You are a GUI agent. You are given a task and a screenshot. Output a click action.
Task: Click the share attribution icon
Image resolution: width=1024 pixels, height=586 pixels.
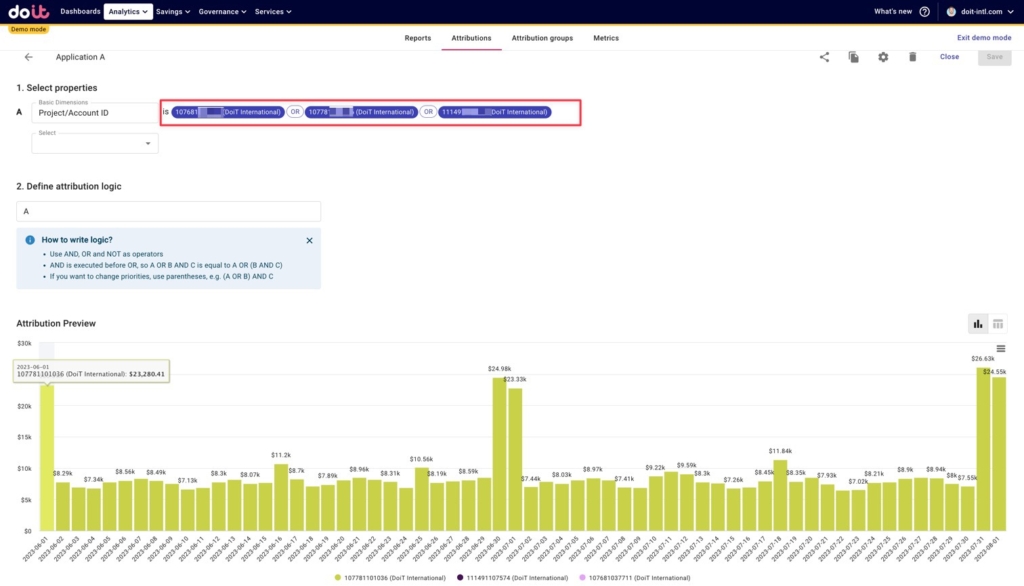click(824, 57)
